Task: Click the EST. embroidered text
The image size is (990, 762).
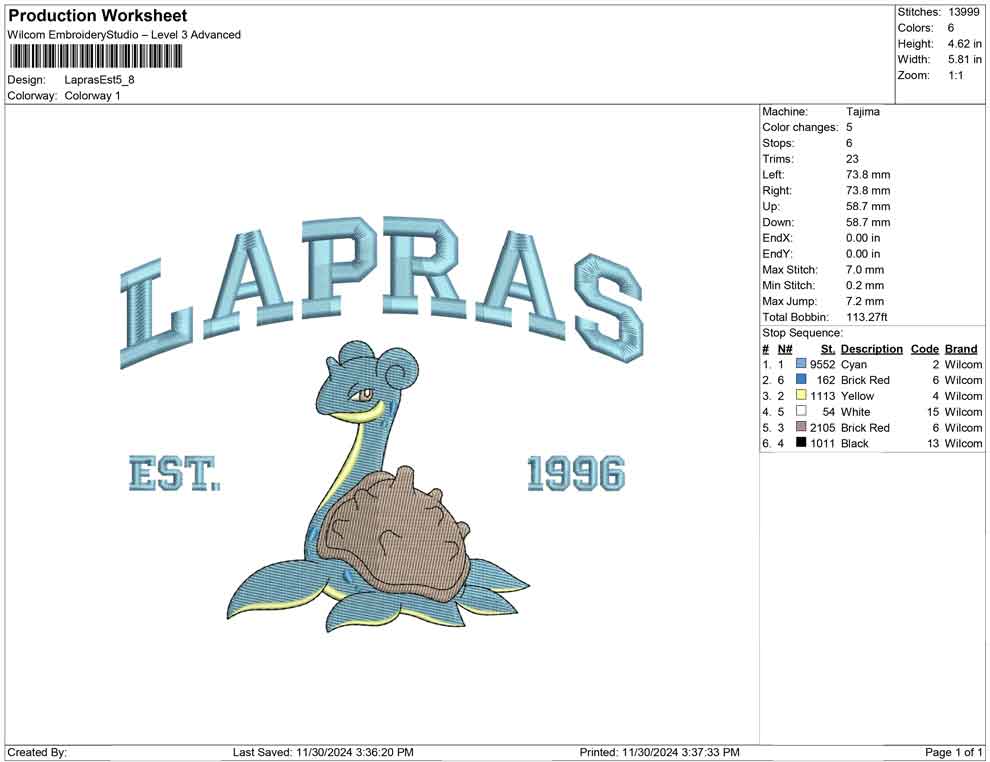Action: coord(175,474)
